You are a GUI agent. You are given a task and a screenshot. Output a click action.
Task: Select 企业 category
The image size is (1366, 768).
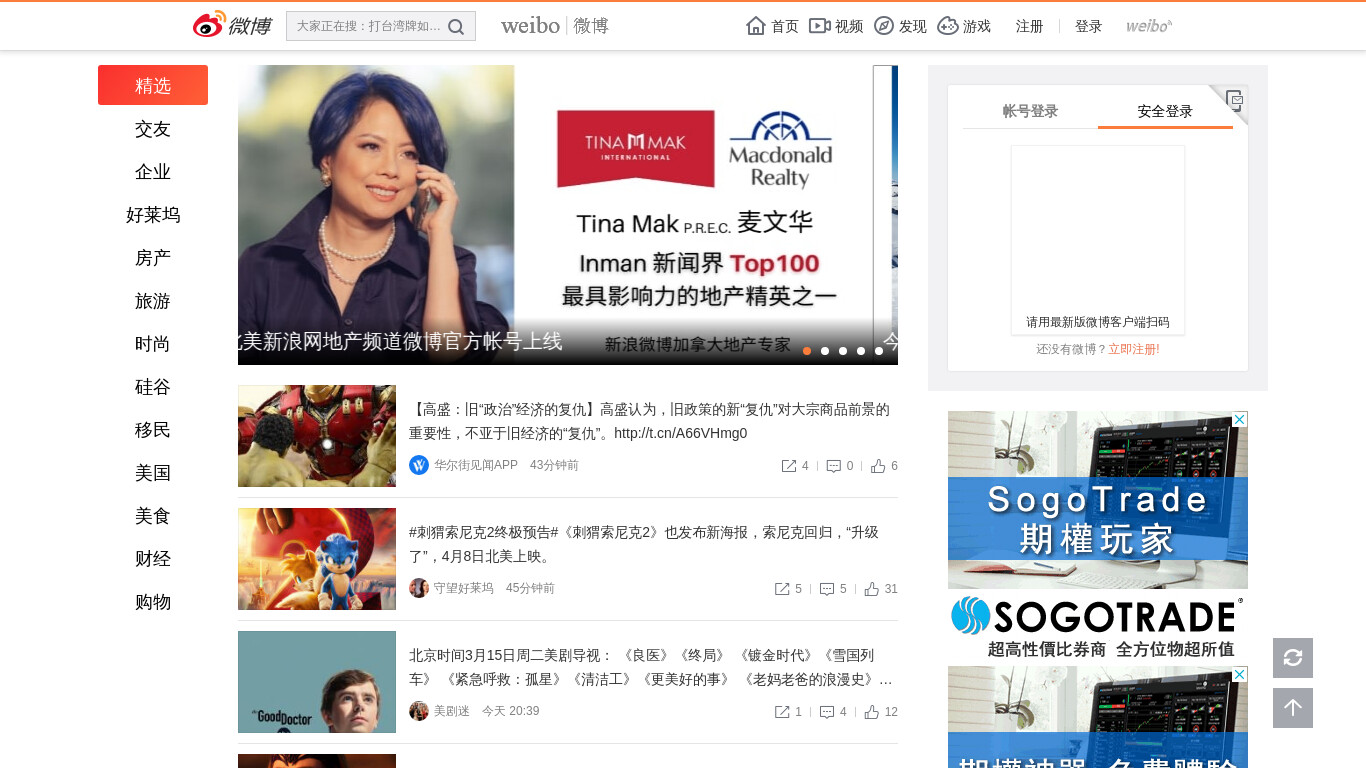coord(153,172)
